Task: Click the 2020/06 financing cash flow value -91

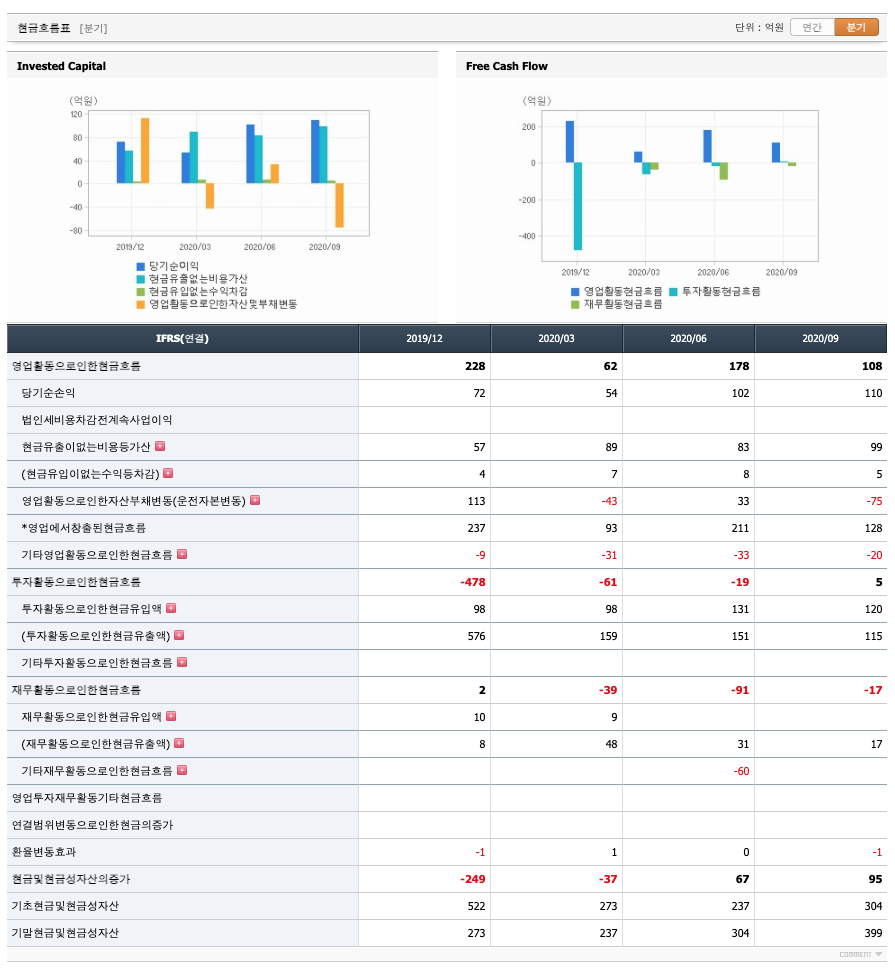Action: (740, 690)
